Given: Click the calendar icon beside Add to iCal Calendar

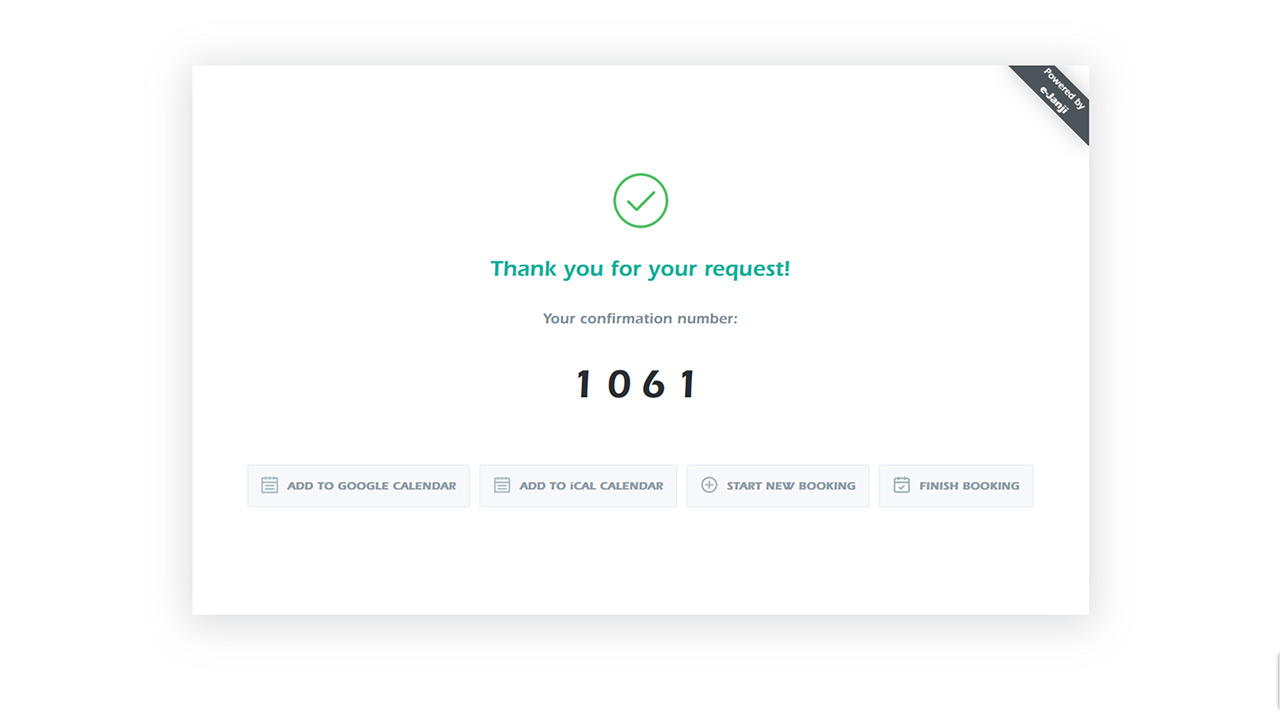Looking at the screenshot, I should (x=502, y=485).
